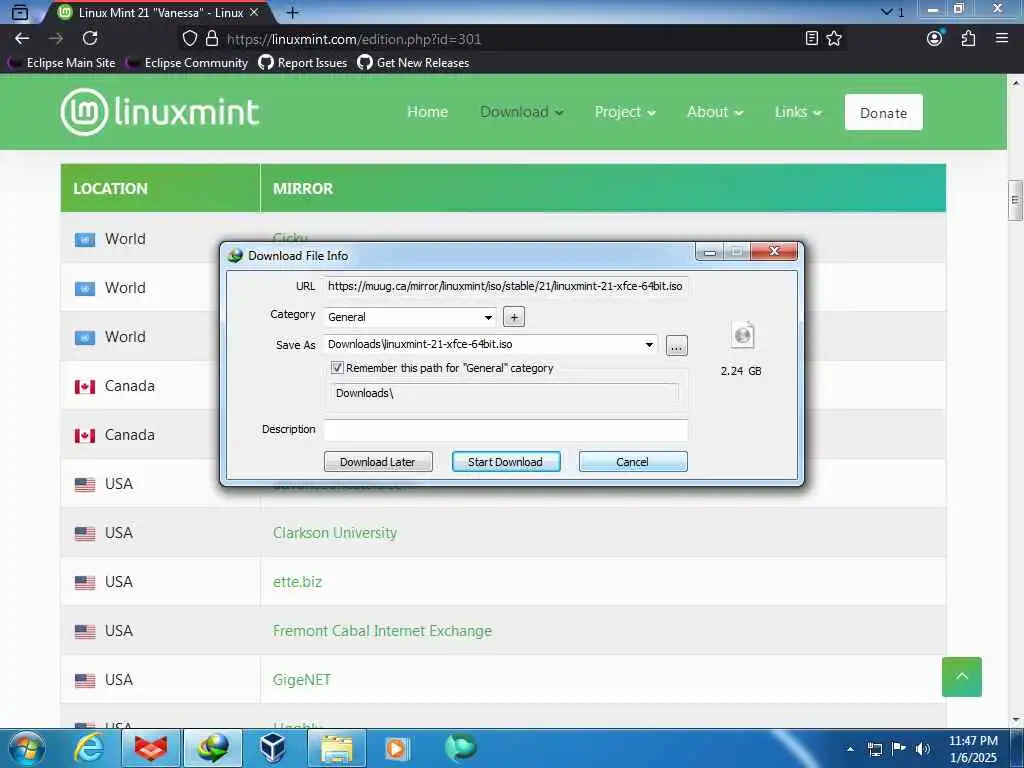Viewport: 1024px width, 768px height.
Task: Browse for save location with ellipsis button
Action: [677, 345]
